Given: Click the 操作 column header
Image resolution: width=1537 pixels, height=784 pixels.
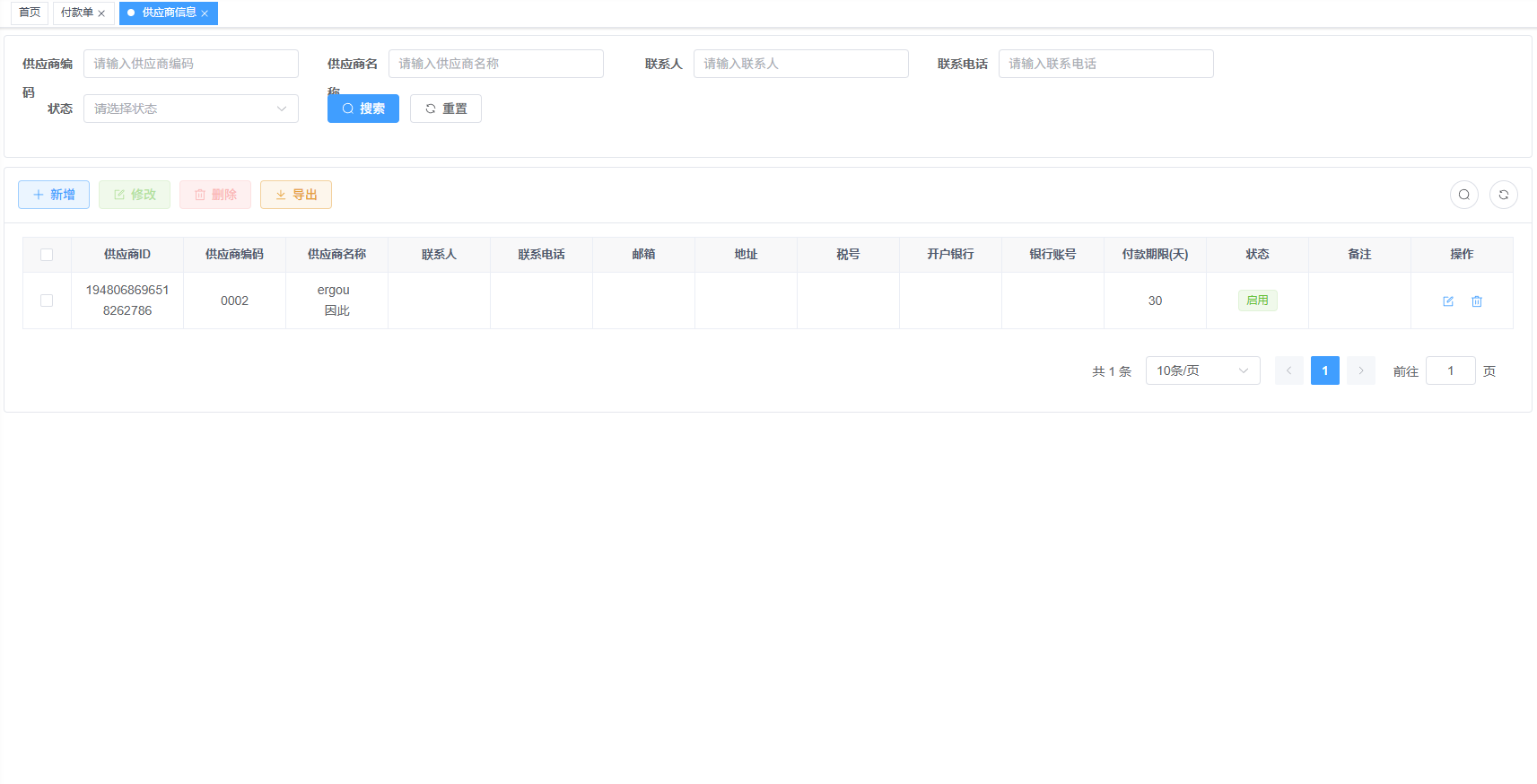Looking at the screenshot, I should [1463, 255].
